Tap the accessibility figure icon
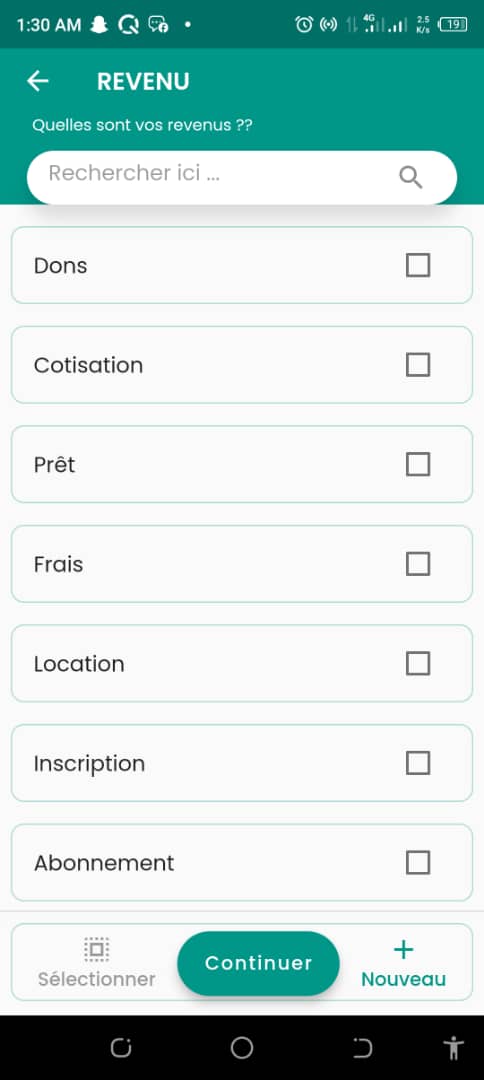The height and width of the screenshot is (1080, 484). (x=453, y=1048)
